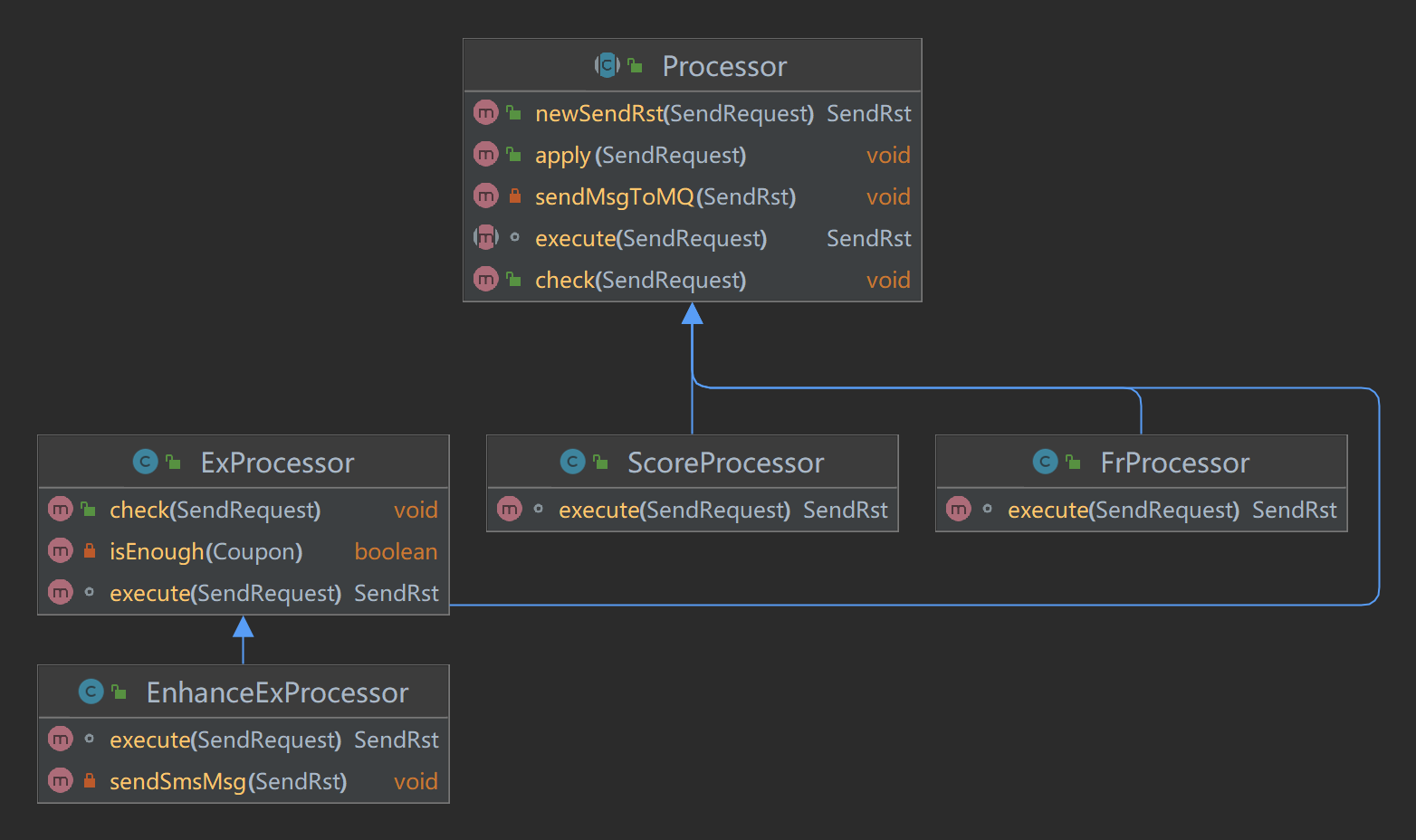
Task: Click the class icon beside EnhanceExProcessor
Action: (91, 692)
